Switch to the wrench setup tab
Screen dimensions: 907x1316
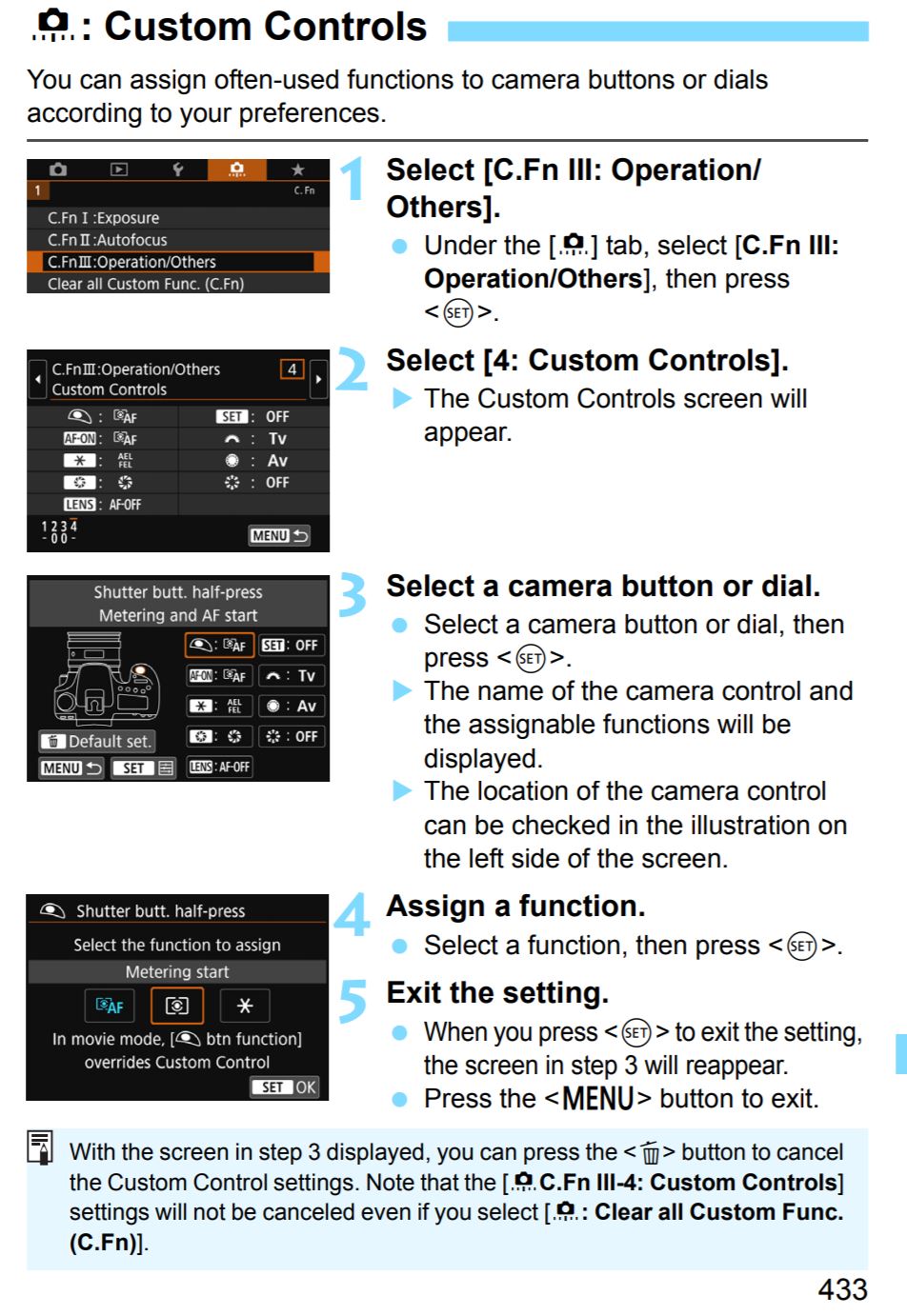178,169
